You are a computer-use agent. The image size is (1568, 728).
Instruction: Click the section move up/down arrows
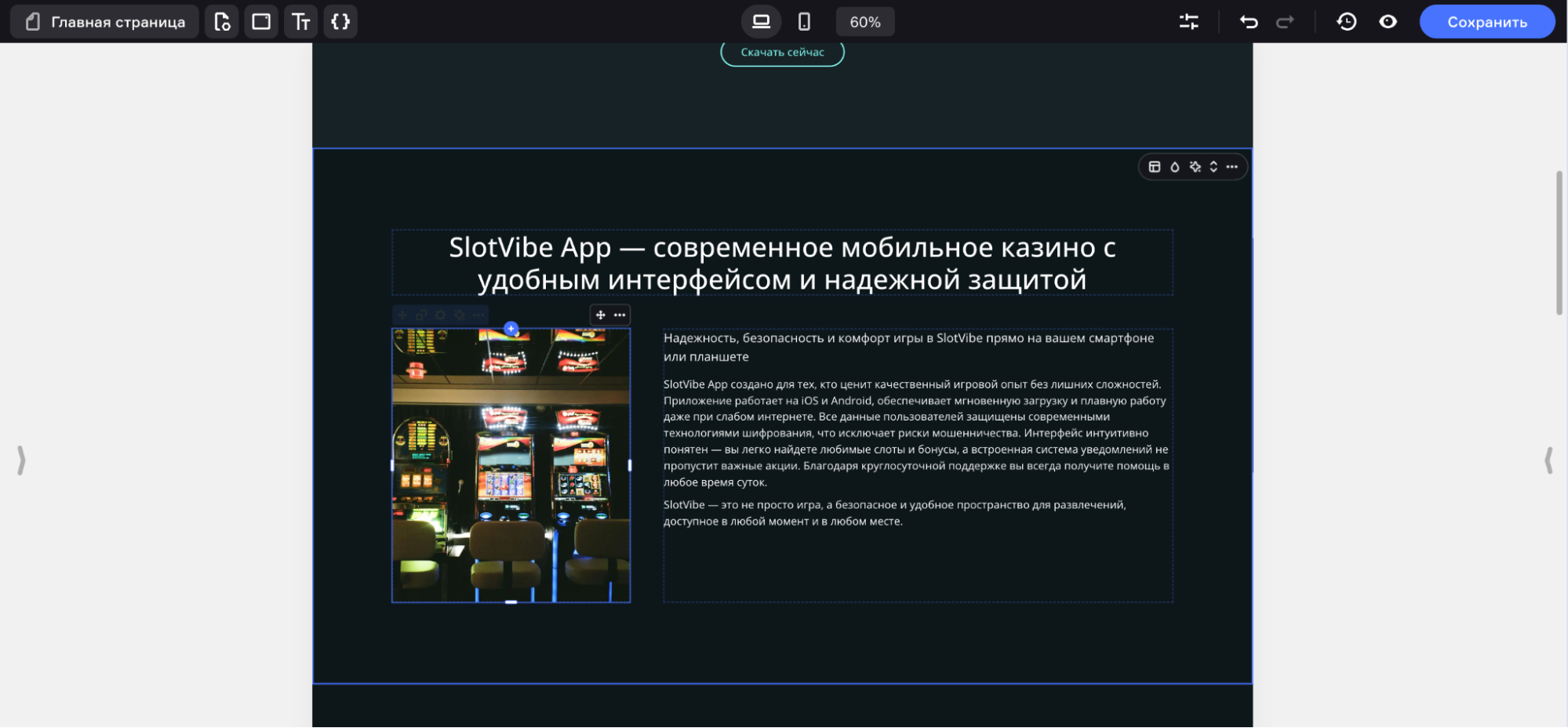[x=1213, y=166]
